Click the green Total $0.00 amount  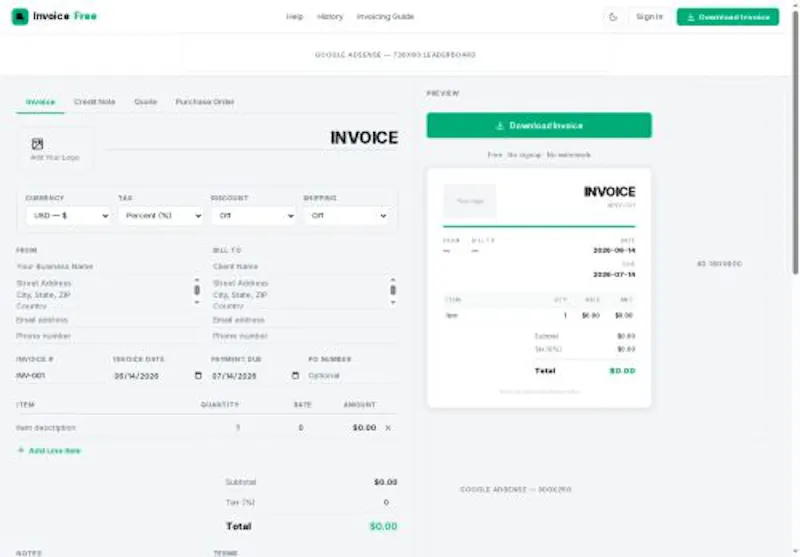[x=383, y=526]
